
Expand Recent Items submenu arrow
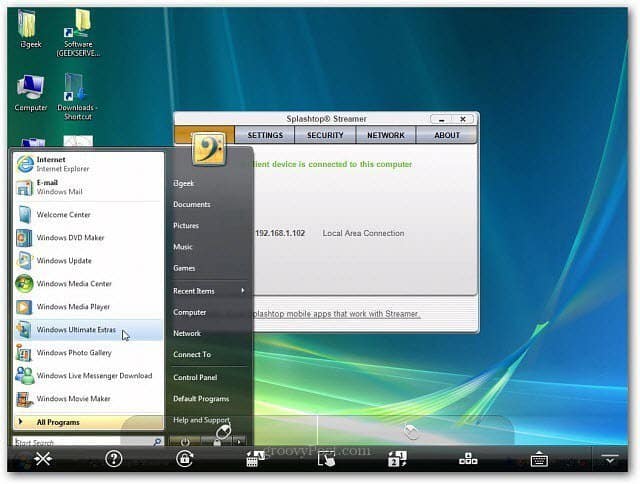pyautogui.click(x=243, y=291)
